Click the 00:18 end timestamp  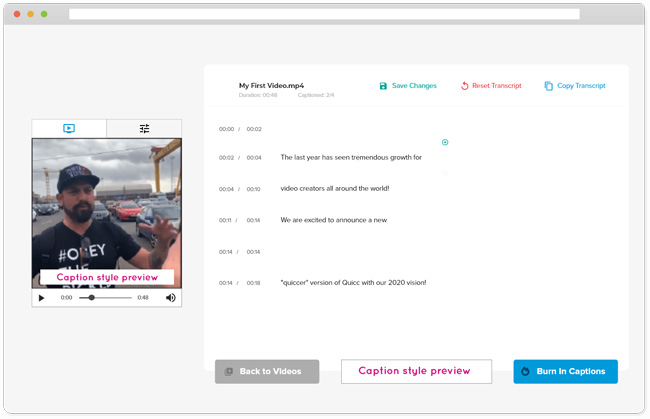[253, 283]
